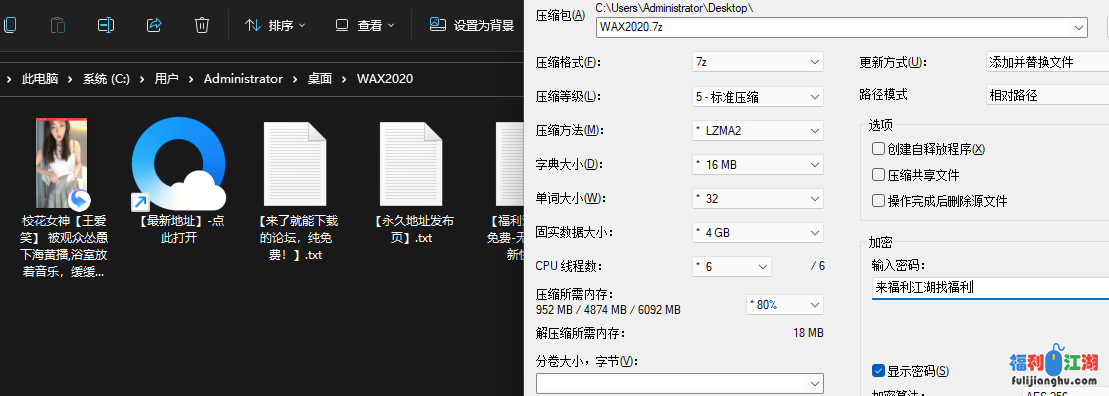Select the 最新地址 shortcut icon

(x=179, y=164)
